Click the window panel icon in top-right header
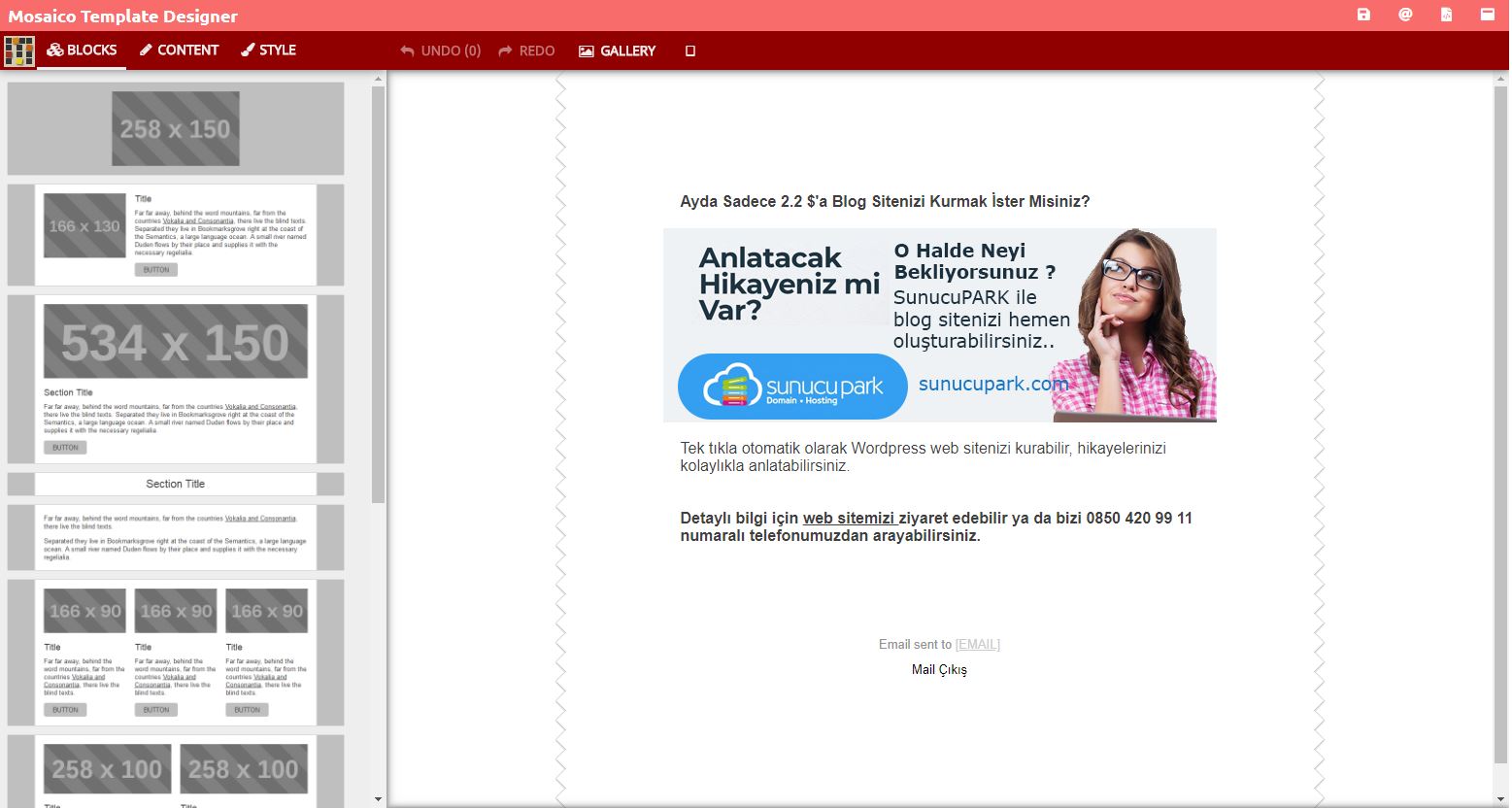1512x809 pixels. pyautogui.click(x=1487, y=15)
